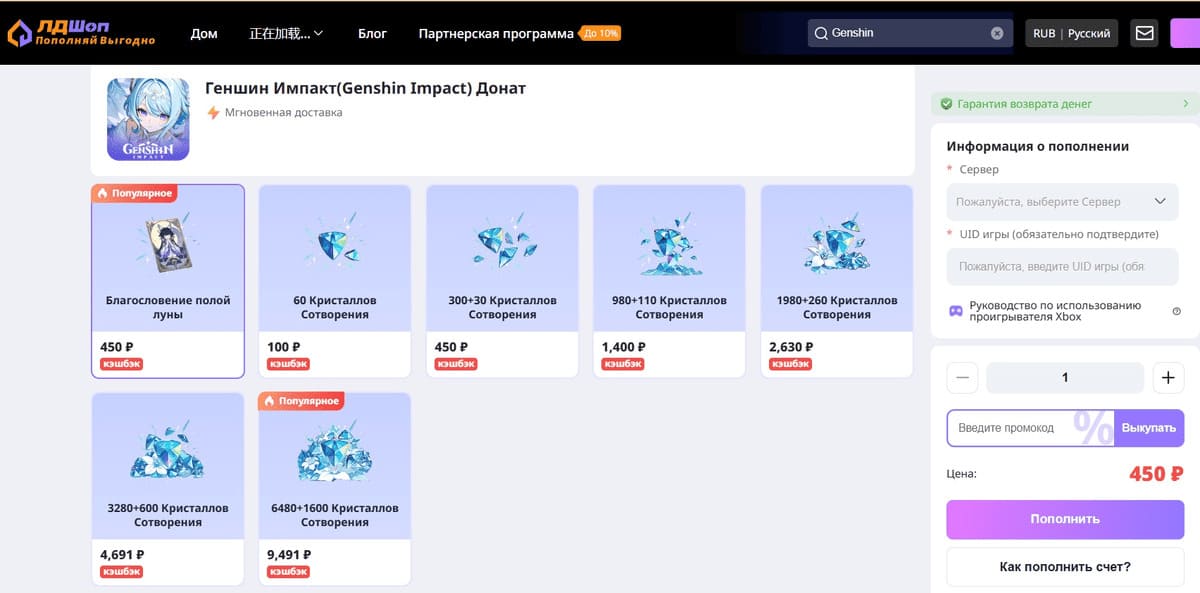Expand the 正在加载 dropdown menu
This screenshot has width=1200, height=593.
pos(286,33)
